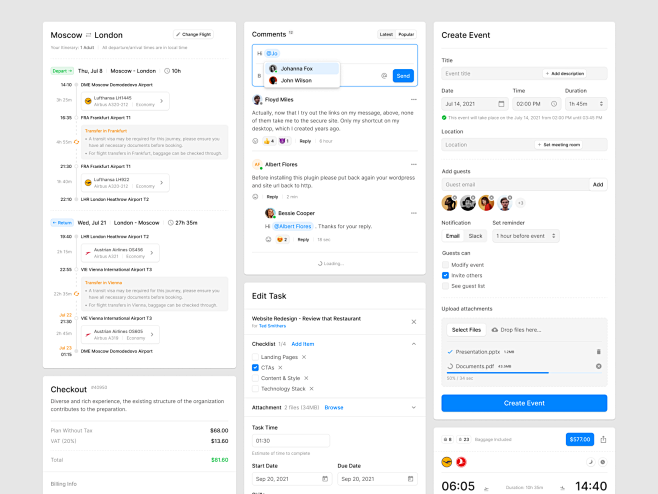Click the @Albert Flores mention link
Viewport: 658px width, 494px height.
click(293, 226)
